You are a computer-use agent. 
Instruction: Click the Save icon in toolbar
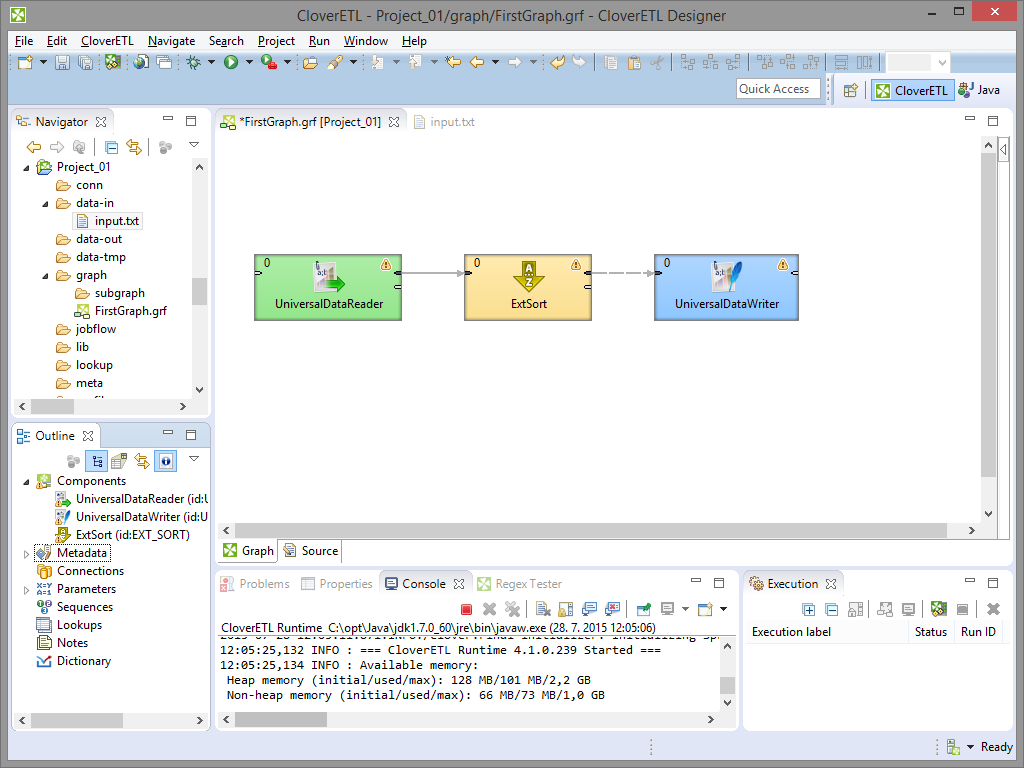pos(62,62)
